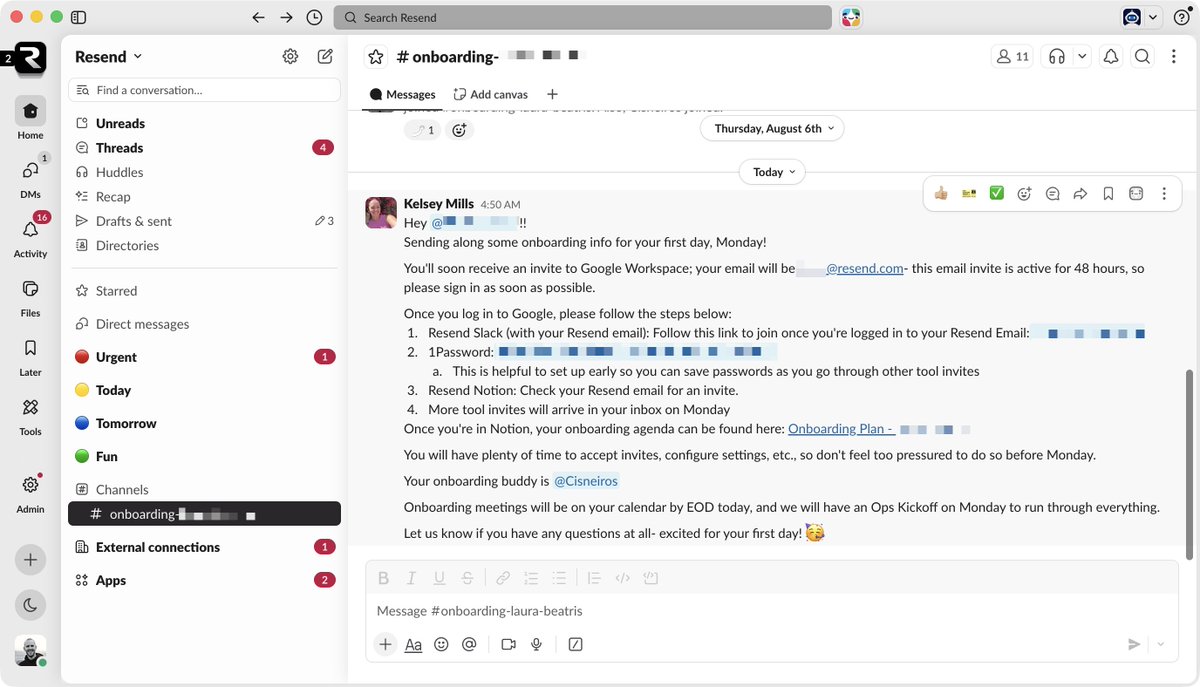Open add reaction picker in message toolbar
1200x687 pixels.
point(1024,194)
